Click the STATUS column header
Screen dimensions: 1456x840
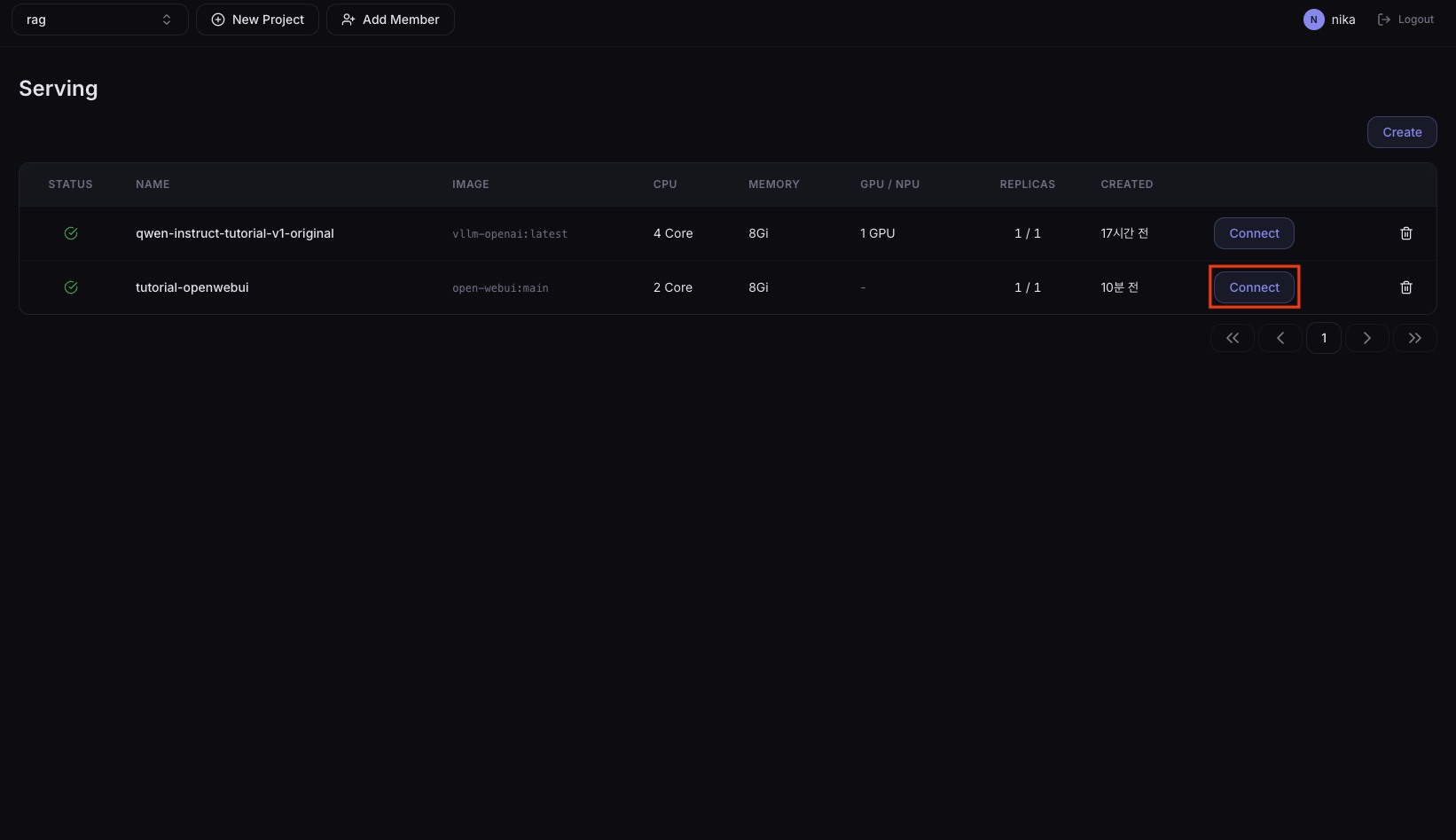coord(70,184)
